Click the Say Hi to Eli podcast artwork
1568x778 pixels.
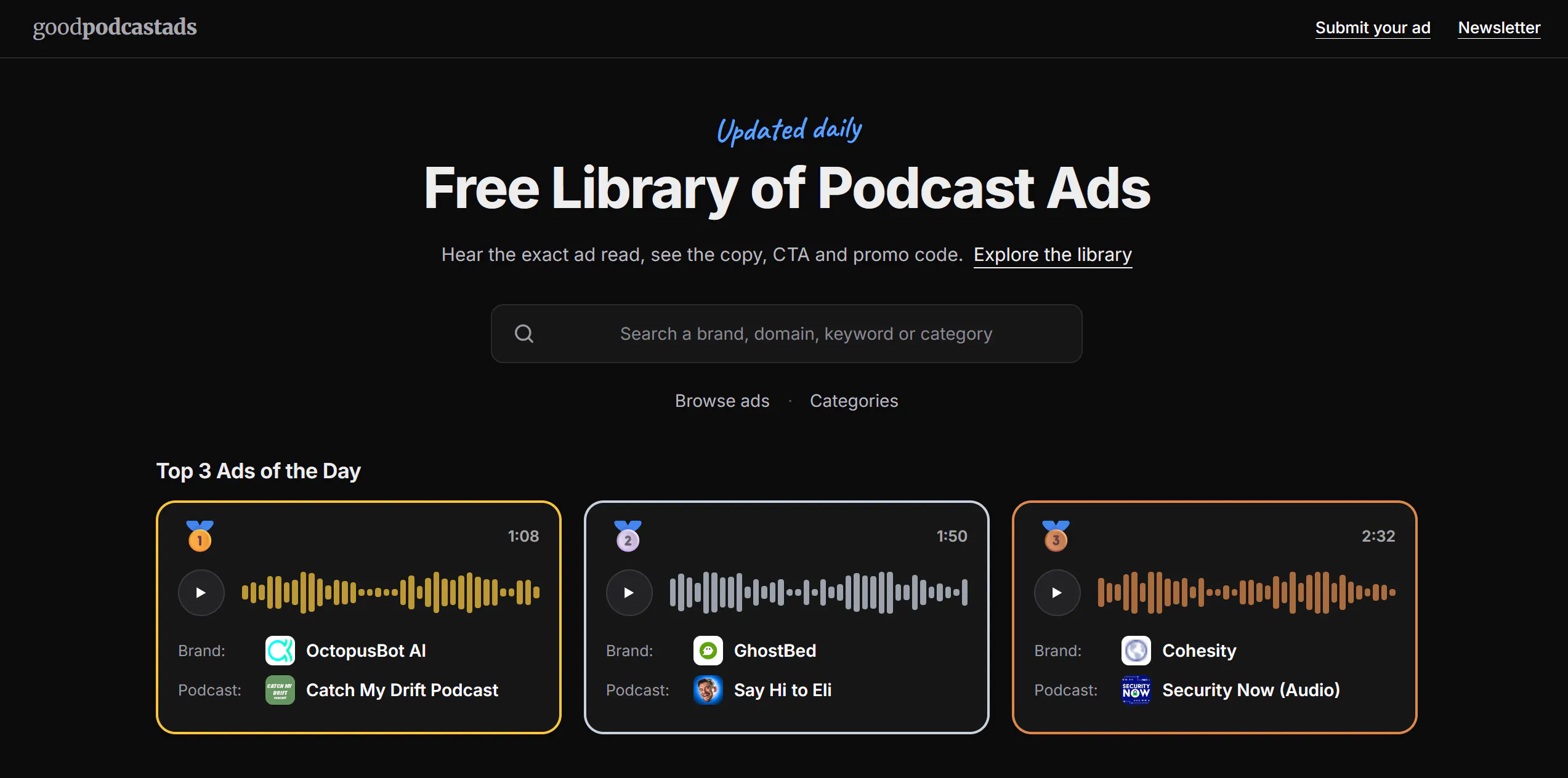(708, 690)
